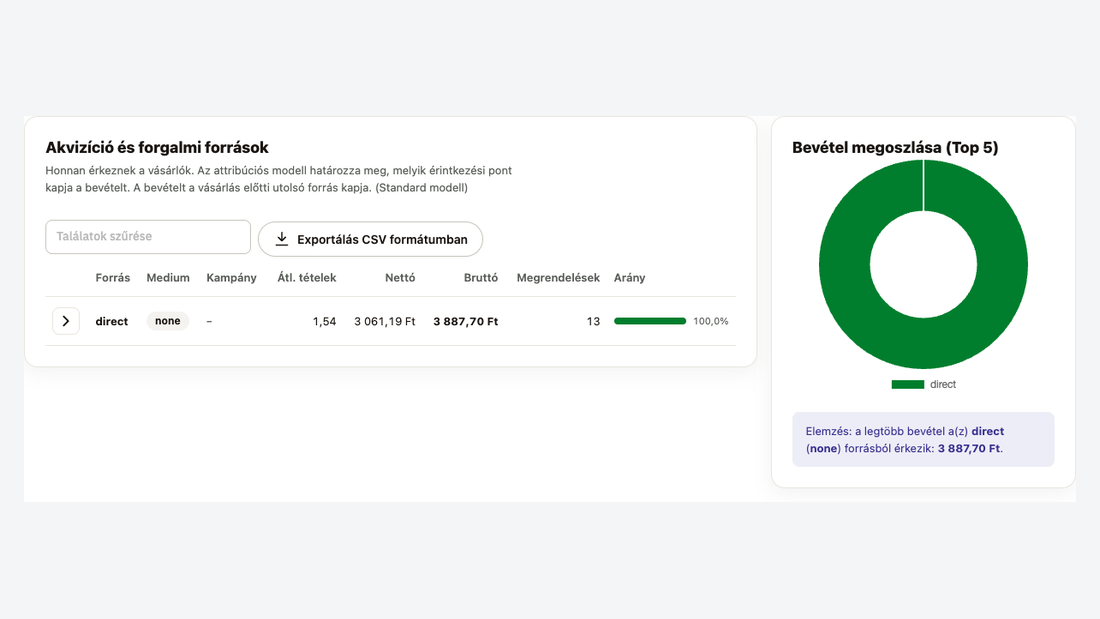1100x619 pixels.
Task: Expand the direct source row chevron
Action: point(66,321)
